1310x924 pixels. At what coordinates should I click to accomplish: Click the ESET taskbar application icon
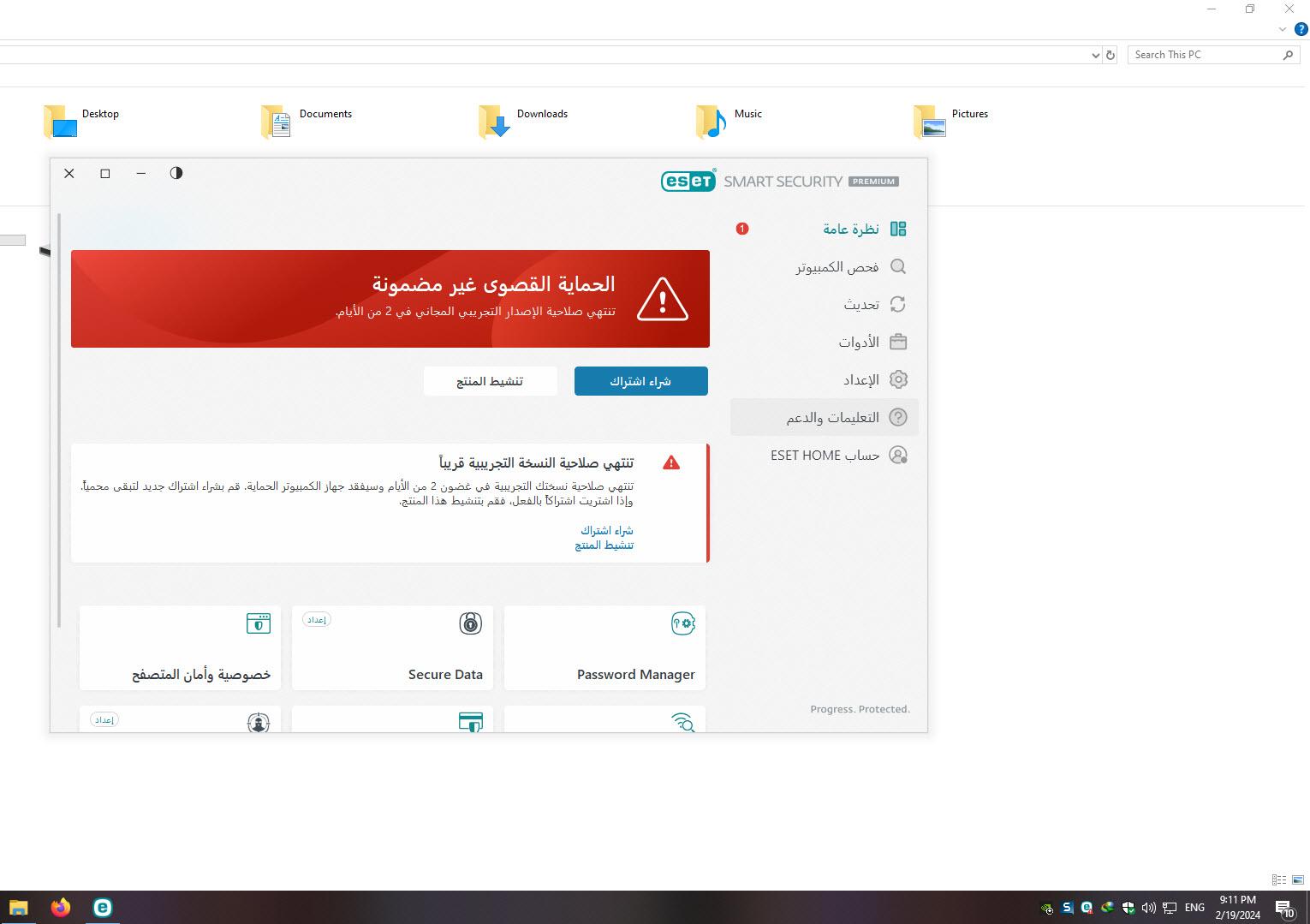[102, 907]
